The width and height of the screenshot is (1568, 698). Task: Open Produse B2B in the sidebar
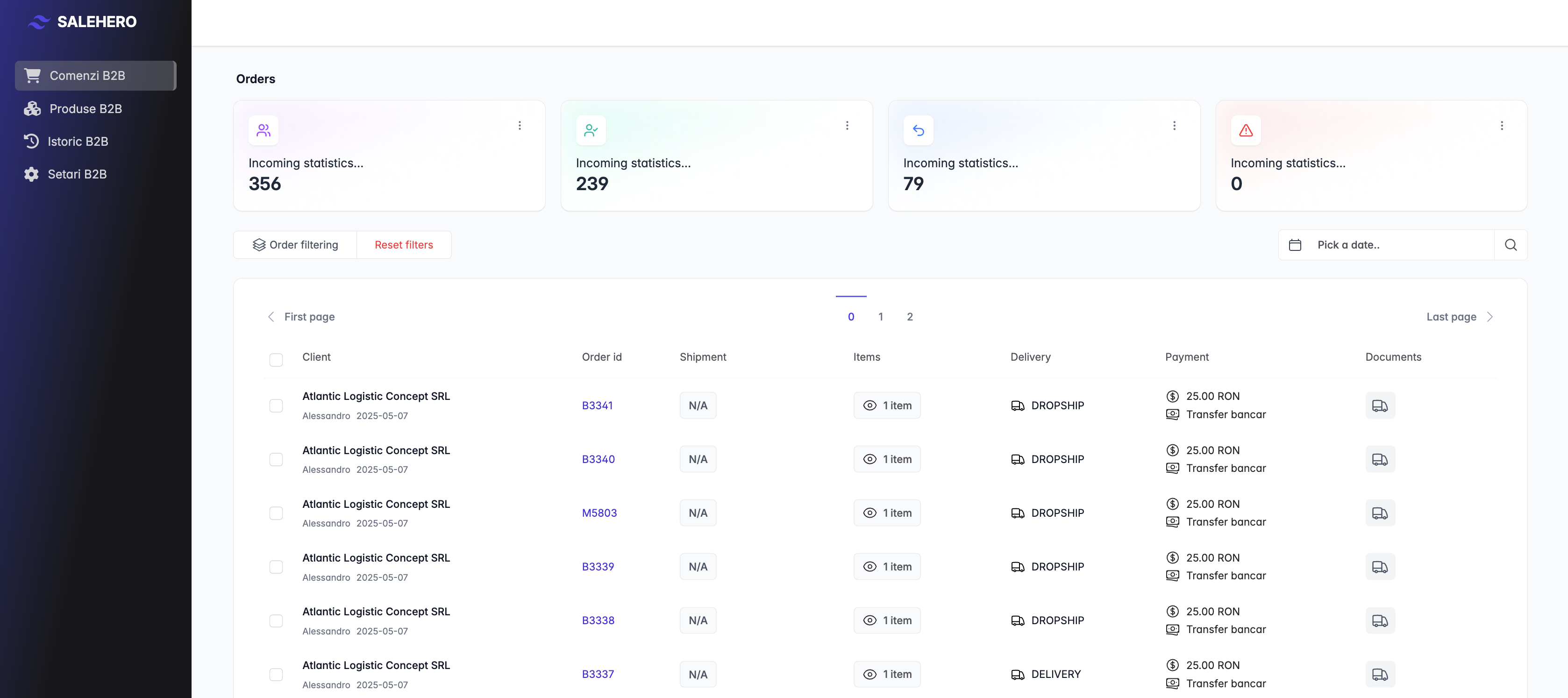click(96, 108)
